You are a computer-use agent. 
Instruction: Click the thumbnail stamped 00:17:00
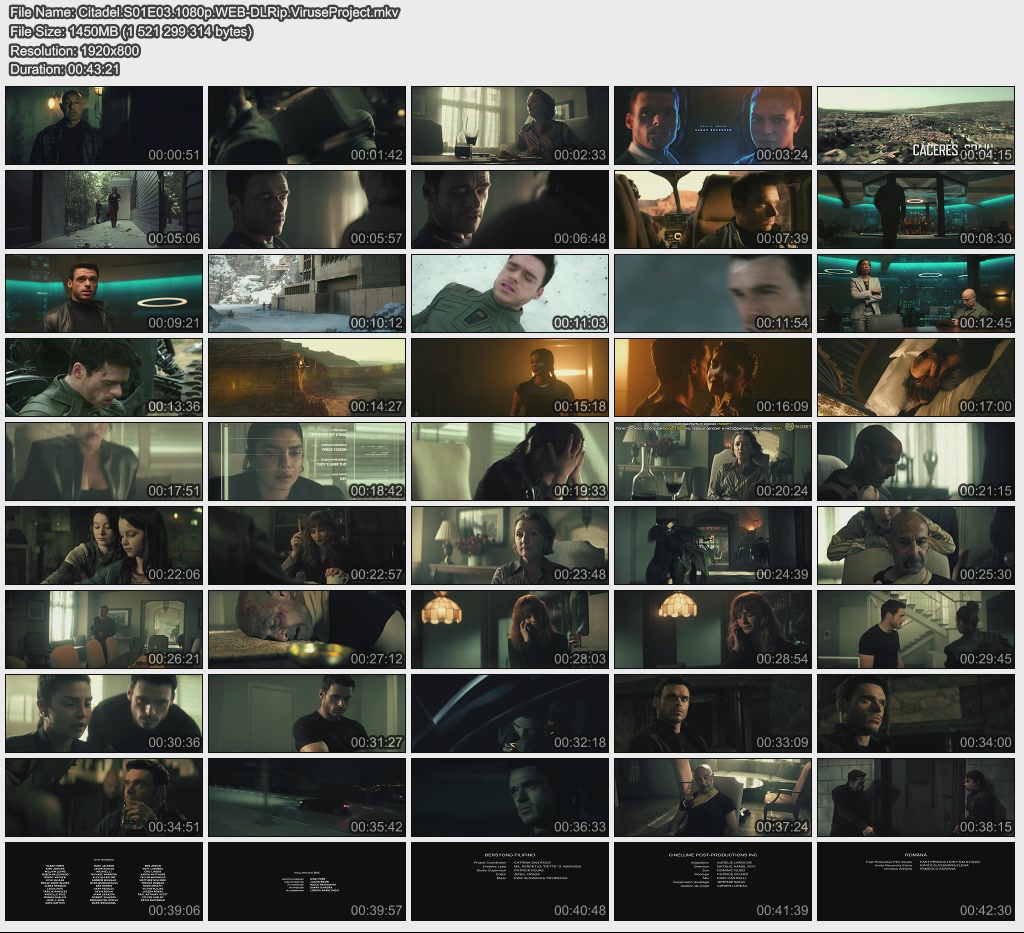pyautogui.click(x=916, y=377)
